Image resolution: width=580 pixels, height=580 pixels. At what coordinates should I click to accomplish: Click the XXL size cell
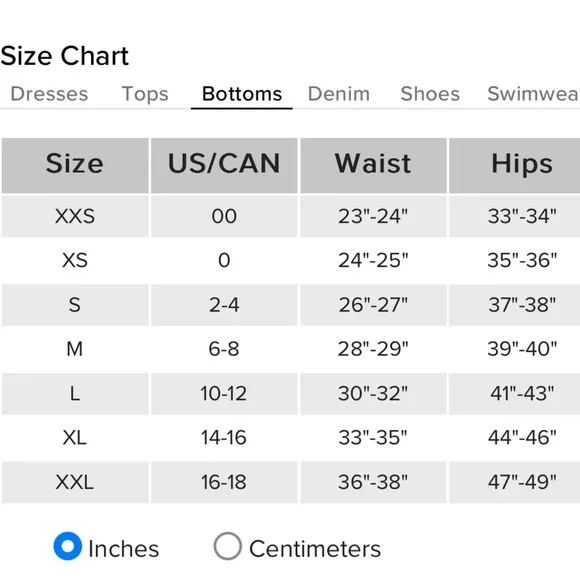pos(75,482)
